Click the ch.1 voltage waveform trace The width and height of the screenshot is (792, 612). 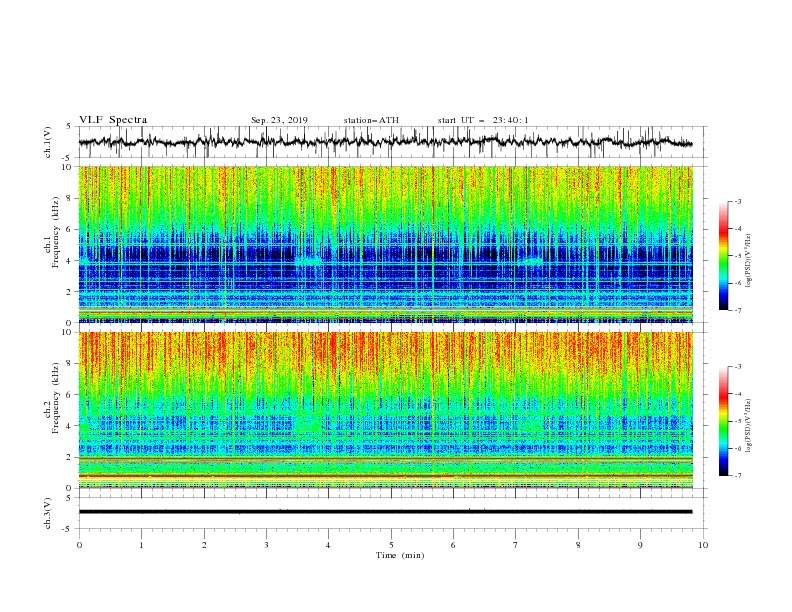(x=386, y=142)
